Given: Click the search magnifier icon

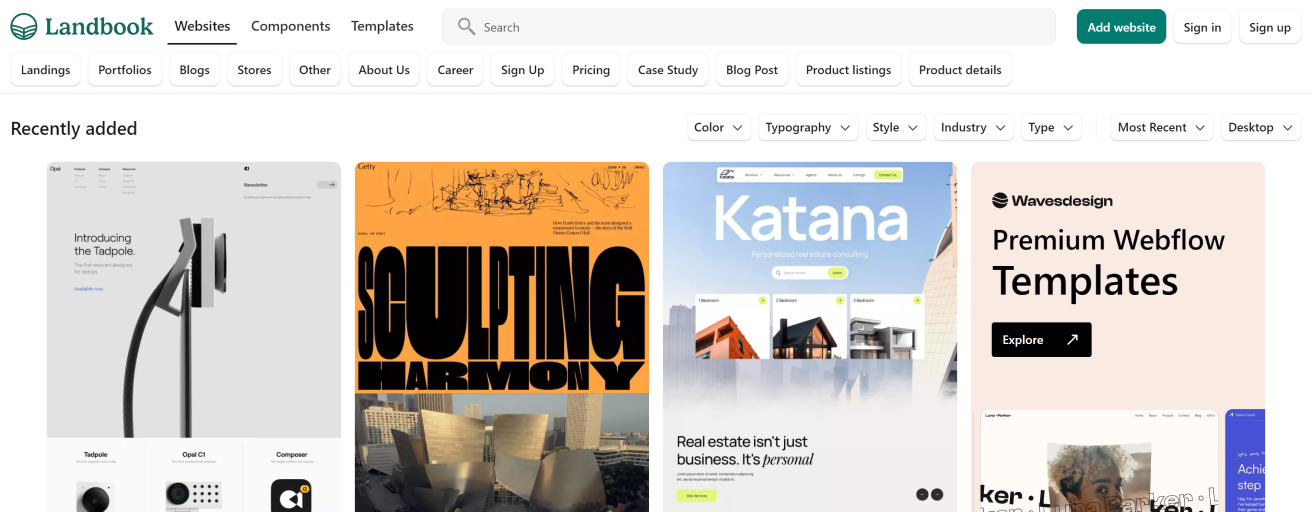Looking at the screenshot, I should coord(466,27).
